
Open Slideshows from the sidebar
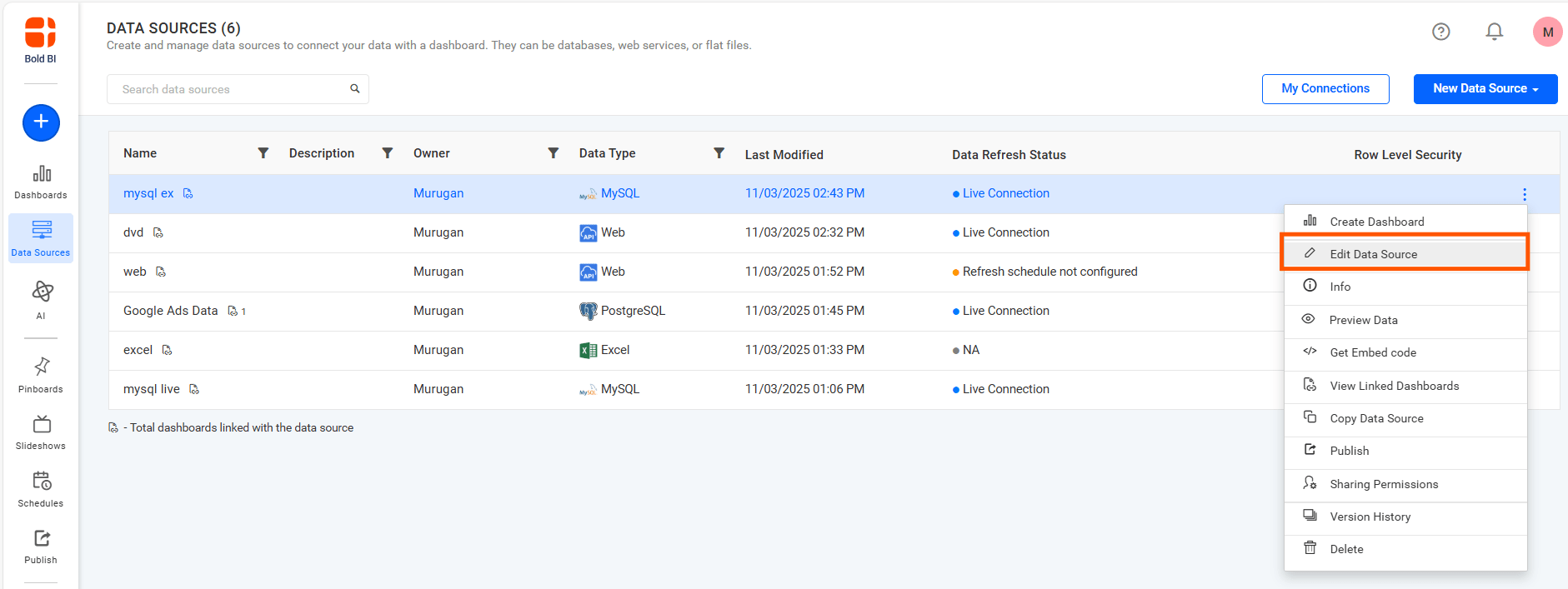click(x=41, y=432)
